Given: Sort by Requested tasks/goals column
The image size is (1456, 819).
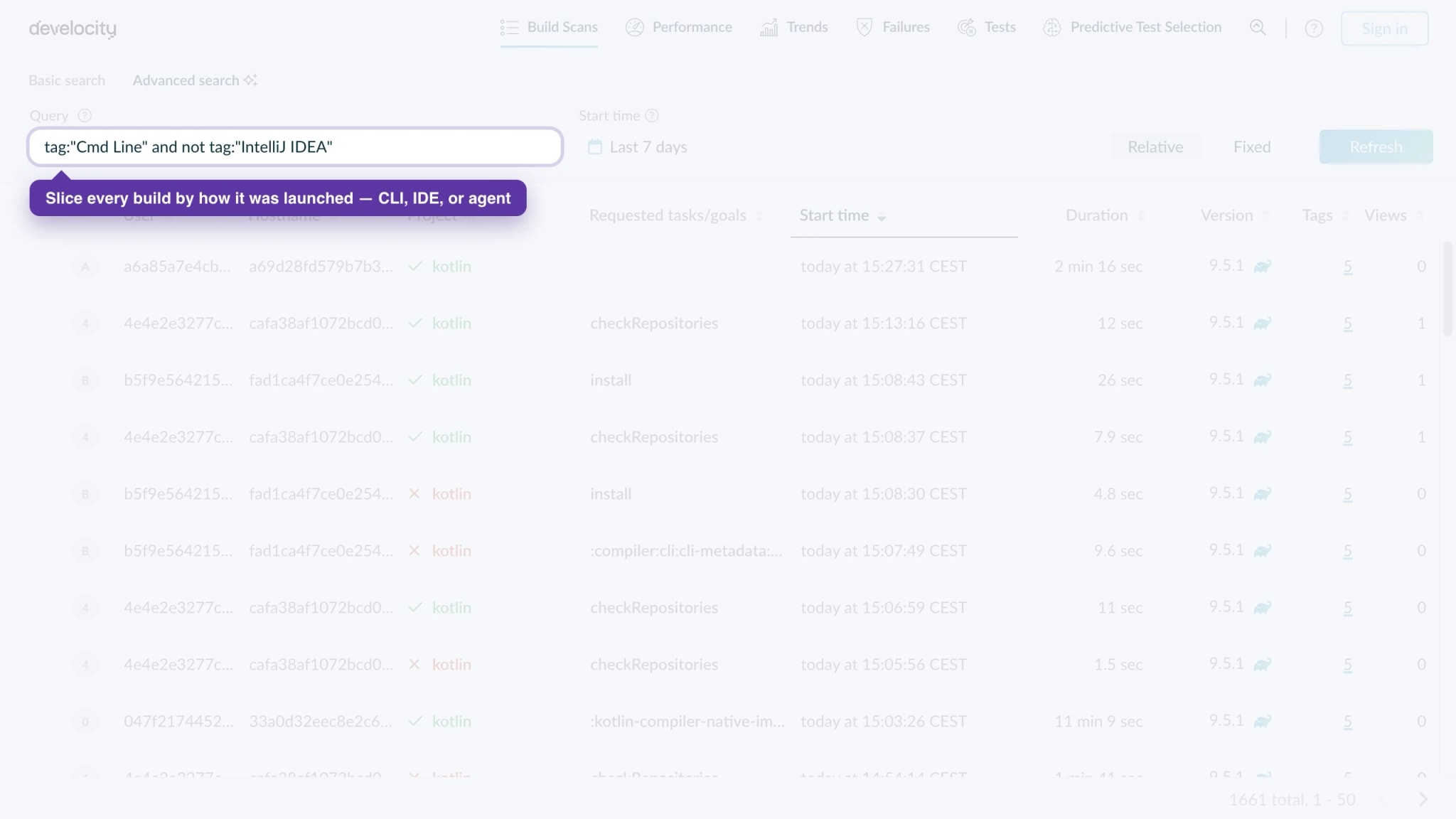Looking at the screenshot, I should pos(675,215).
